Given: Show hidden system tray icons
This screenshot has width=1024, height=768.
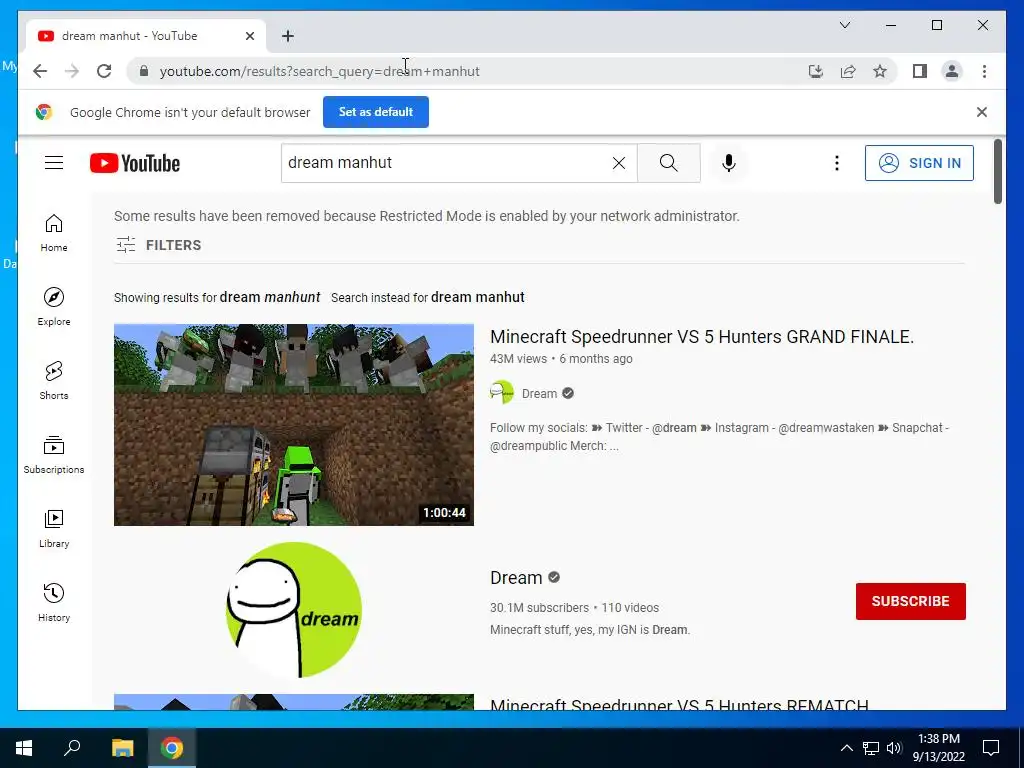Looking at the screenshot, I should 846,748.
